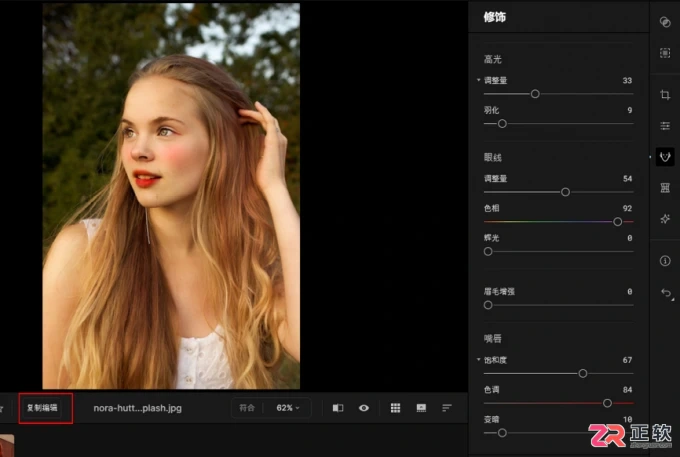Click the 高光 section heading
The image size is (680, 457).
tap(493, 59)
